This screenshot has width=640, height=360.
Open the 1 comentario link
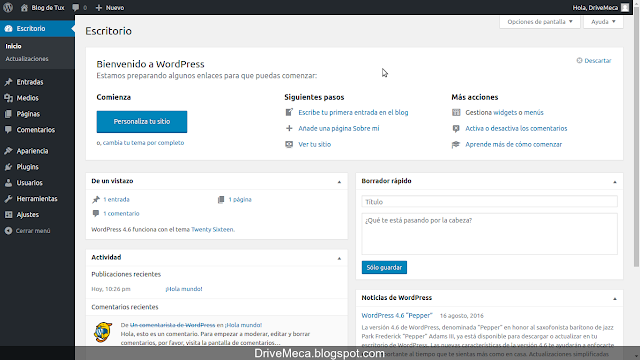[121, 213]
